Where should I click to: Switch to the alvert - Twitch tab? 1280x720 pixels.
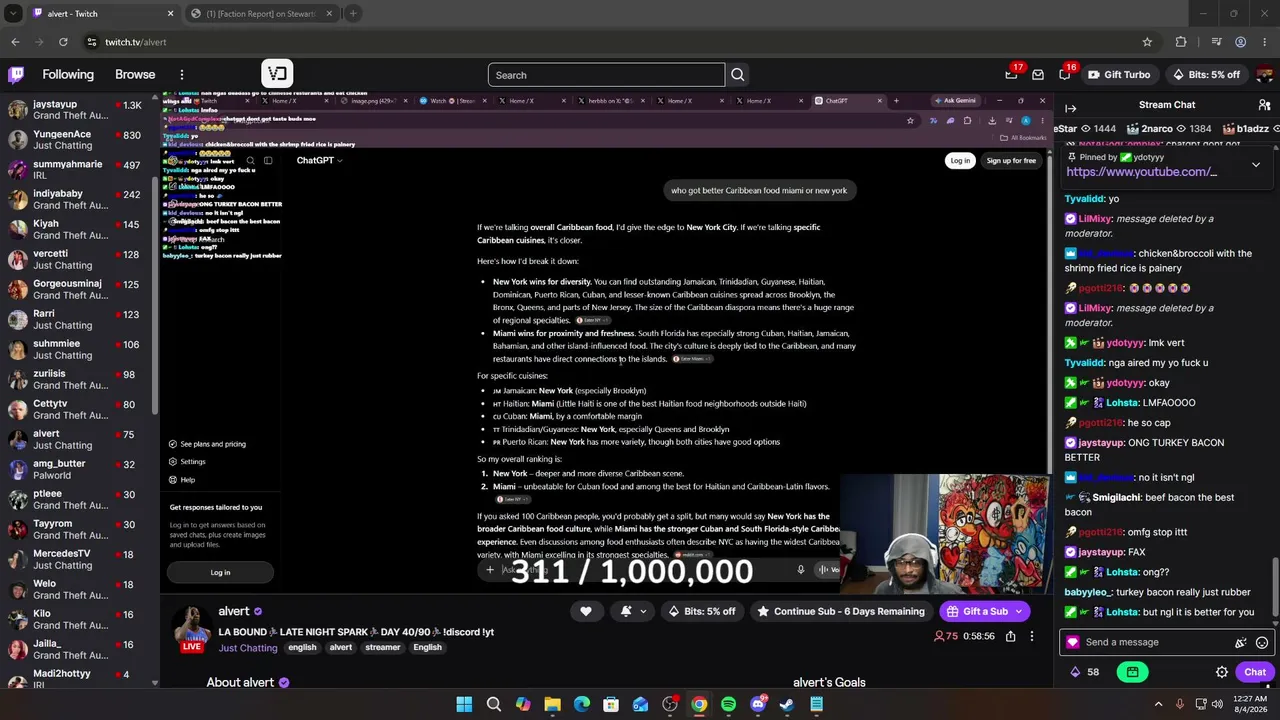tap(103, 14)
